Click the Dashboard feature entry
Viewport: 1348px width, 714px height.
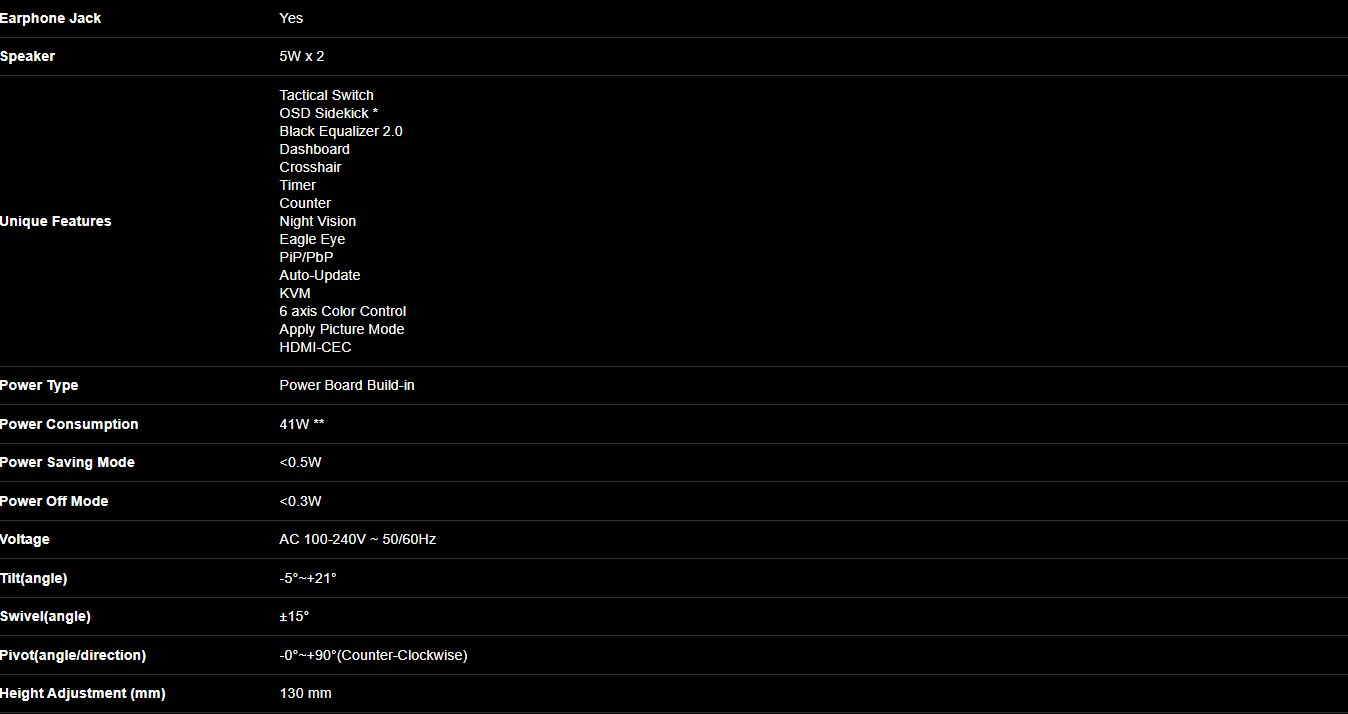coord(315,149)
